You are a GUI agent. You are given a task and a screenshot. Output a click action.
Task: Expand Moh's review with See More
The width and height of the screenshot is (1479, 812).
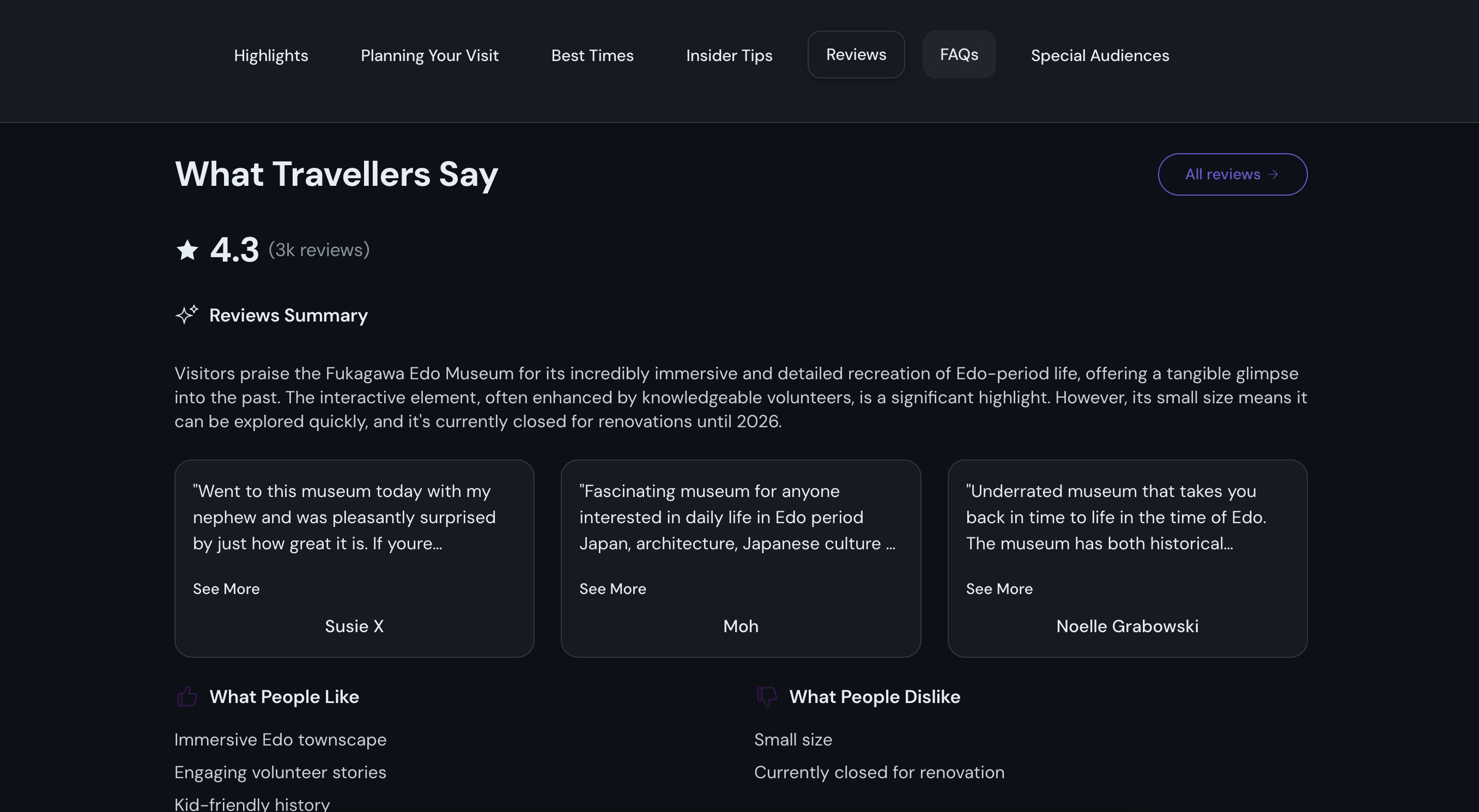click(x=613, y=589)
